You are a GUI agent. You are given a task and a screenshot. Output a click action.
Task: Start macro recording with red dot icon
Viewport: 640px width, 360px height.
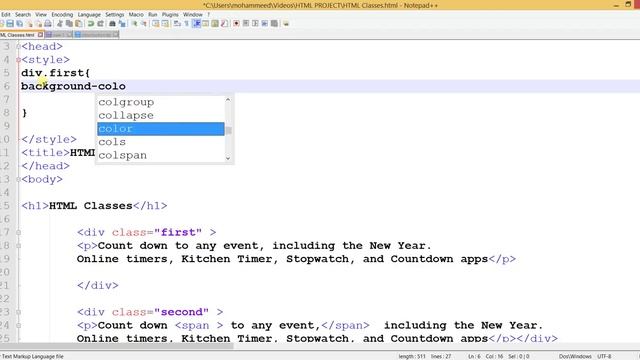tap(236, 24)
